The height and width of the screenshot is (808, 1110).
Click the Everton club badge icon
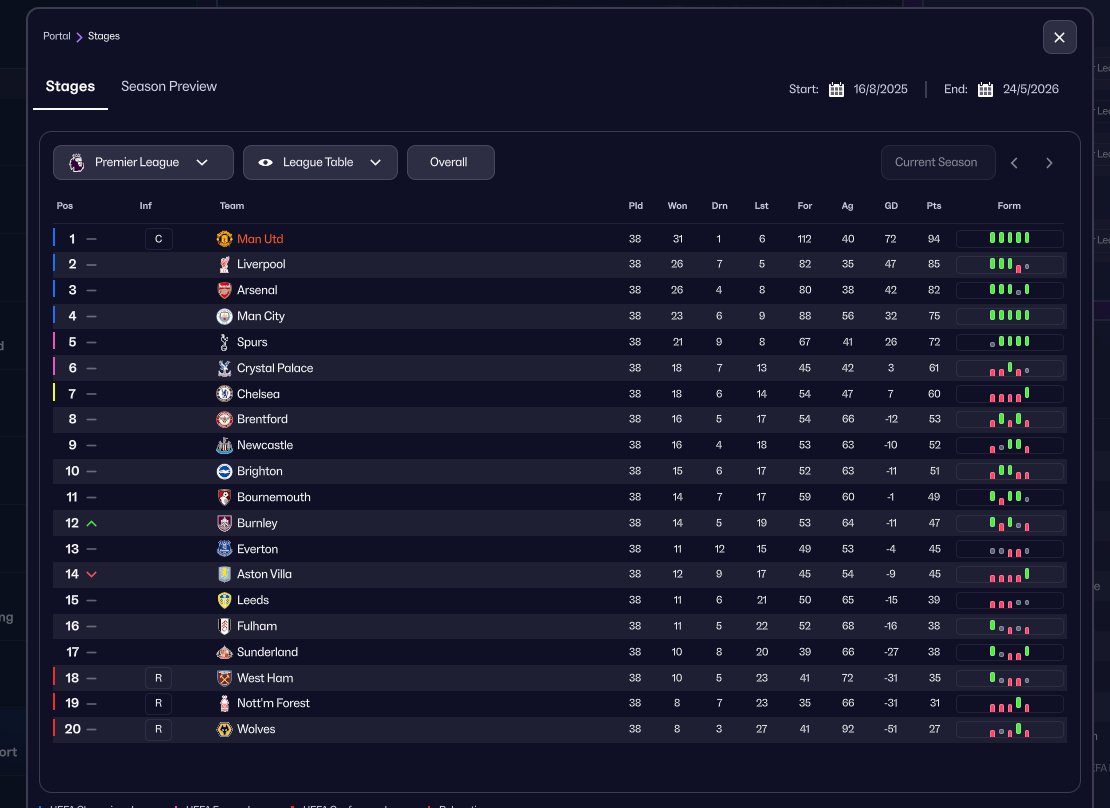click(x=224, y=549)
